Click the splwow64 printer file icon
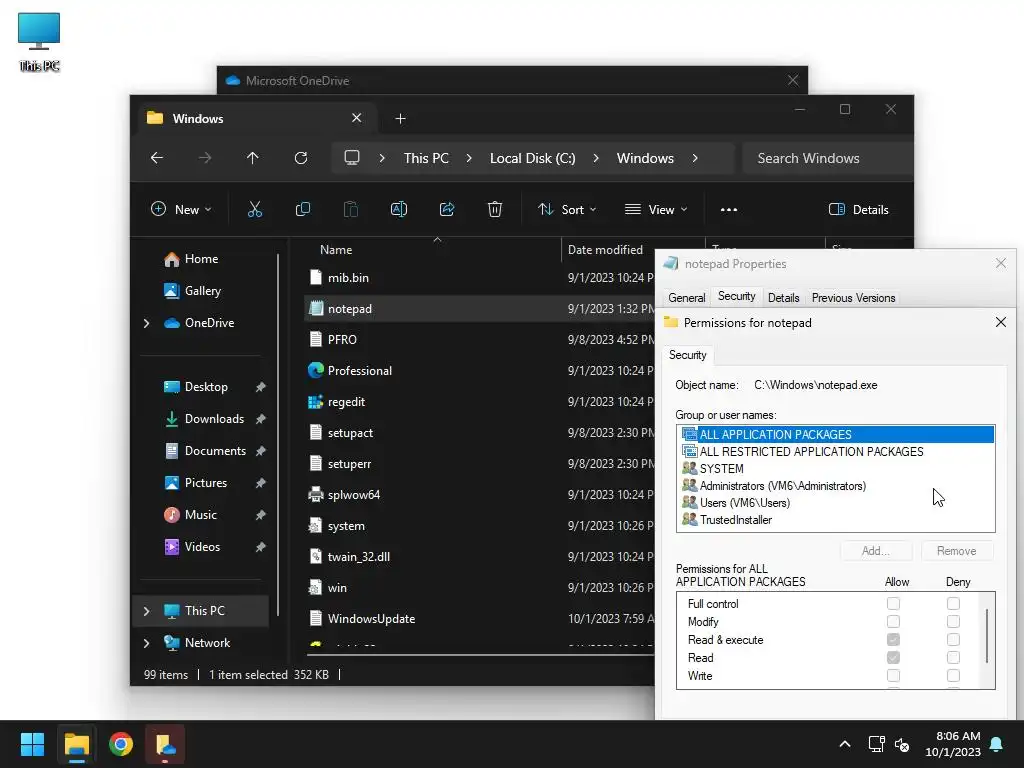This screenshot has height=768, width=1024. [x=315, y=494]
